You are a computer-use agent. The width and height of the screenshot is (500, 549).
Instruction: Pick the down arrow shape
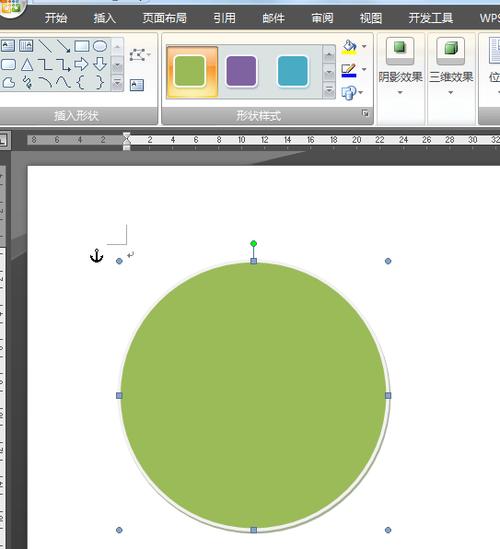pos(100,64)
